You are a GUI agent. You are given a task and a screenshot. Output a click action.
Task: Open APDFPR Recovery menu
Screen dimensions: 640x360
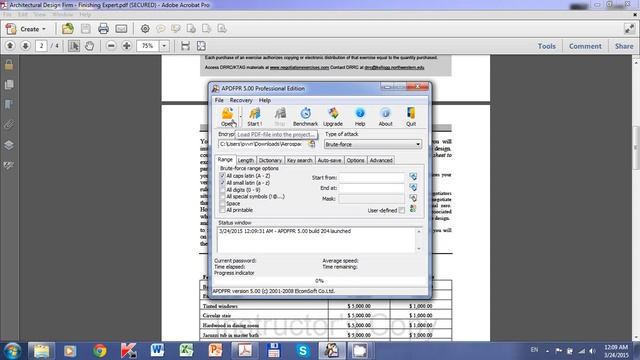pyautogui.click(x=241, y=100)
